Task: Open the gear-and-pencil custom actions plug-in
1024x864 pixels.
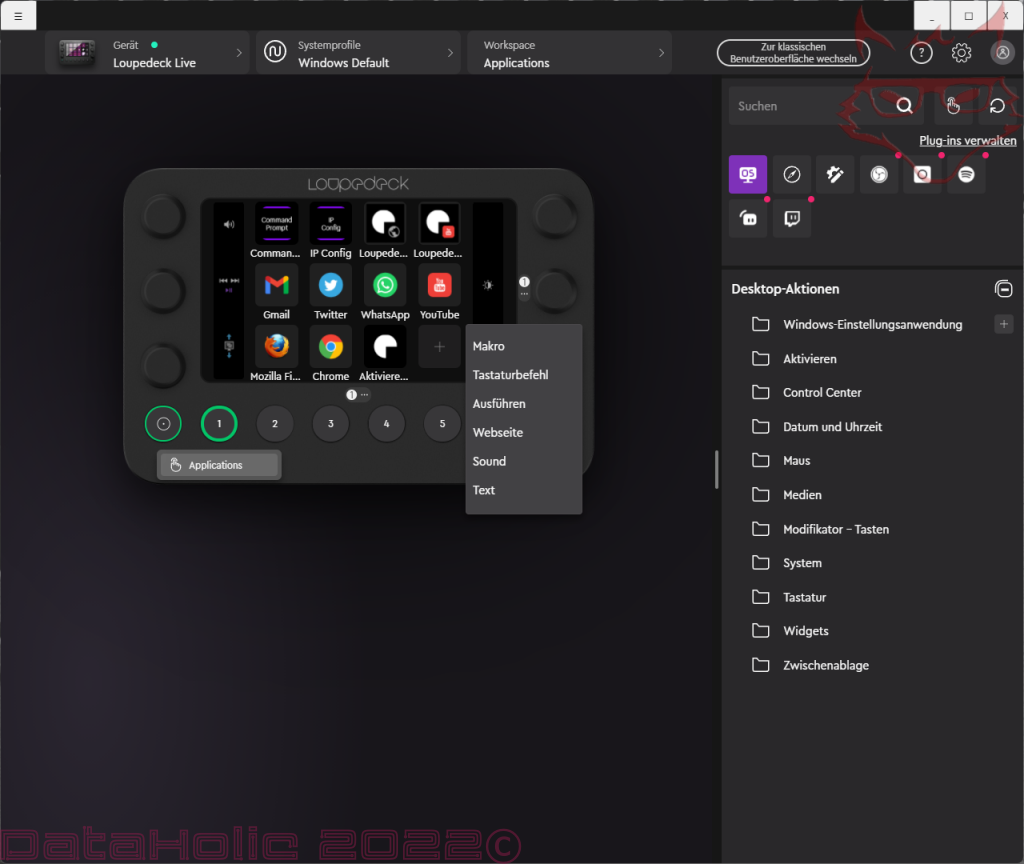Action: [835, 174]
